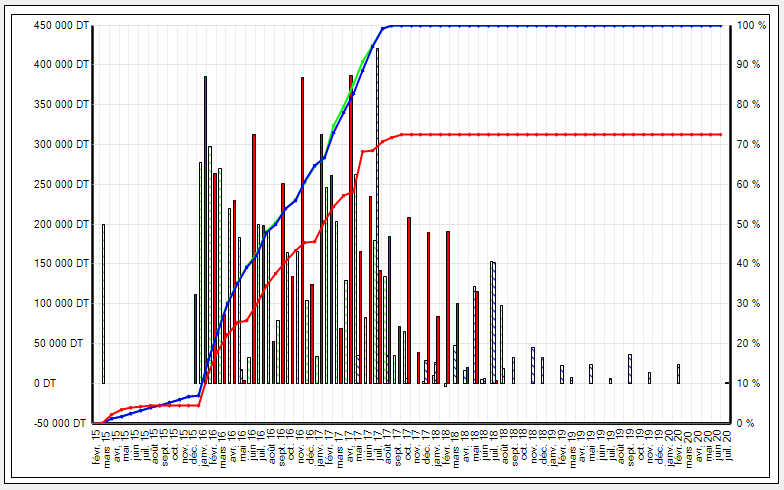
Task: Select the 0 DT axis label
Action: 72,384
